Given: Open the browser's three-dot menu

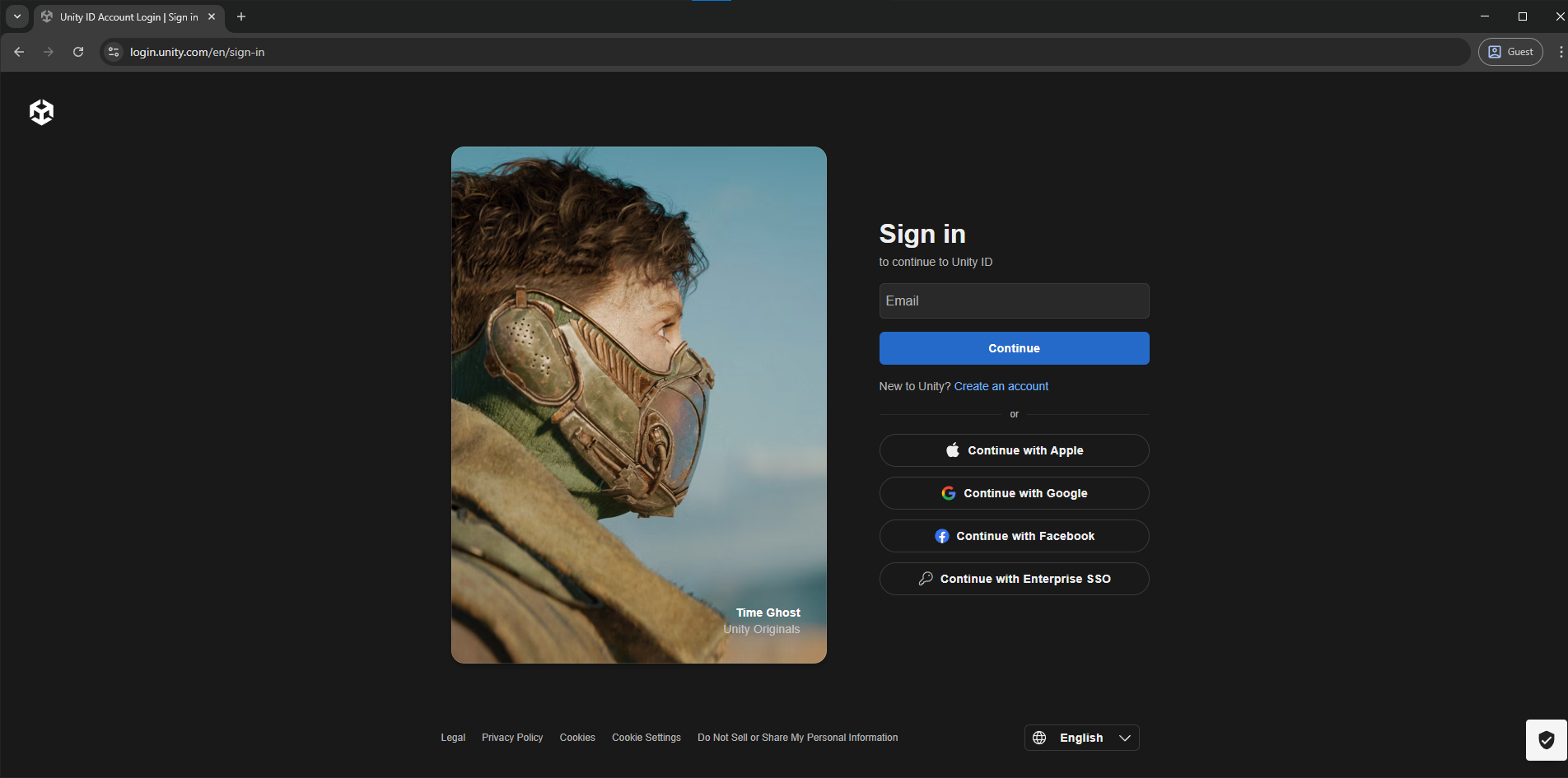Looking at the screenshot, I should click(x=1562, y=51).
